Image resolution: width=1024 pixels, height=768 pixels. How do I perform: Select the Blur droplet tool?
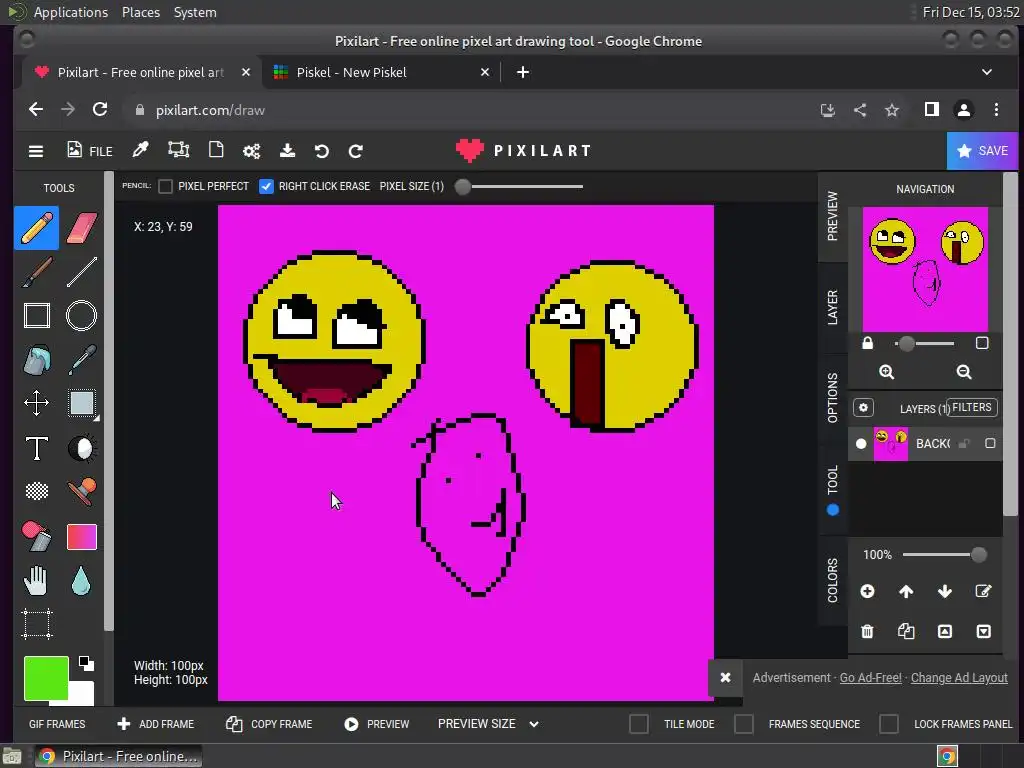(81, 581)
